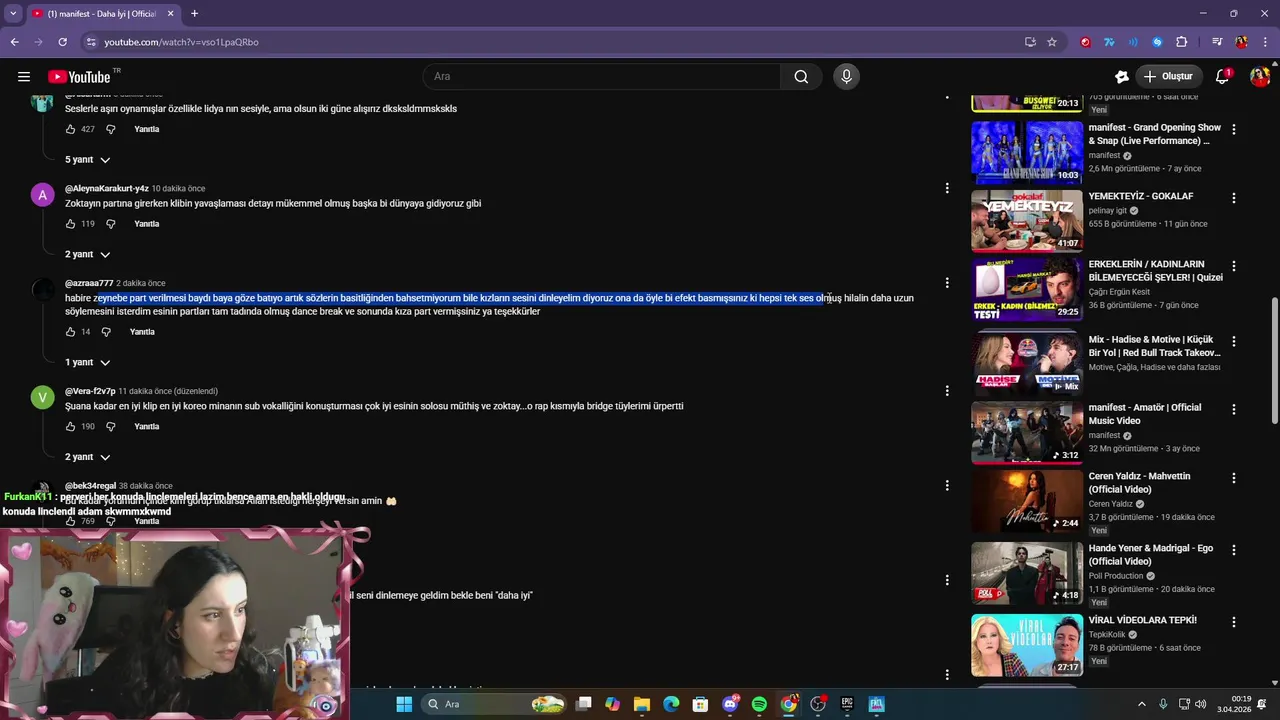Open Epic Games from the taskbar
The image size is (1280, 720).
847,704
